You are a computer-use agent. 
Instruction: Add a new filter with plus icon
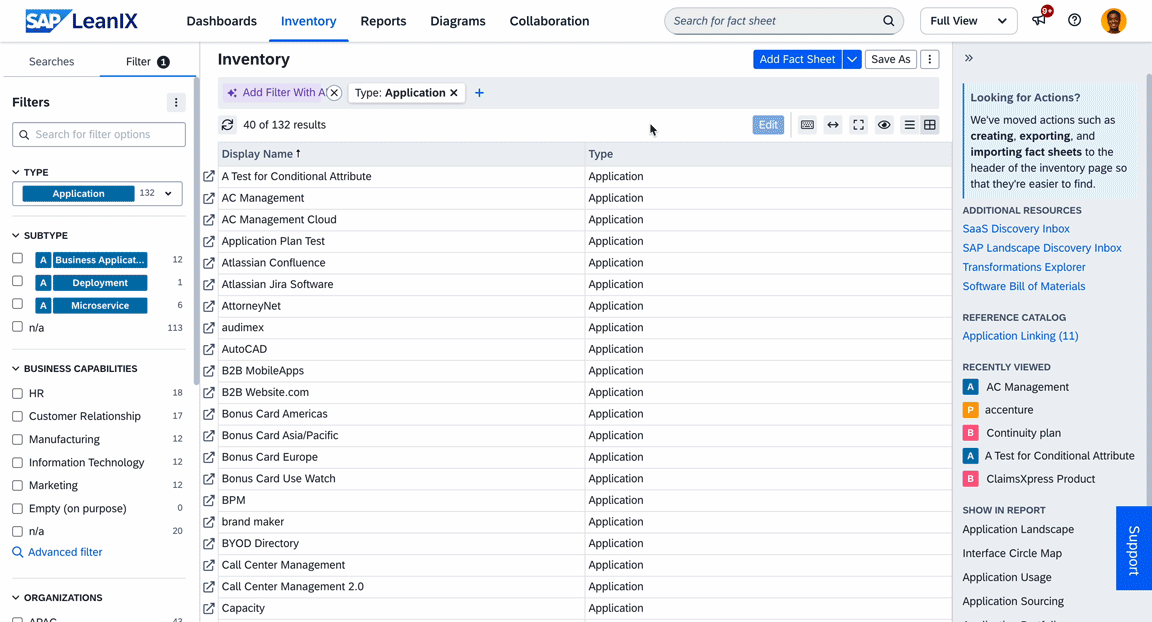point(479,93)
